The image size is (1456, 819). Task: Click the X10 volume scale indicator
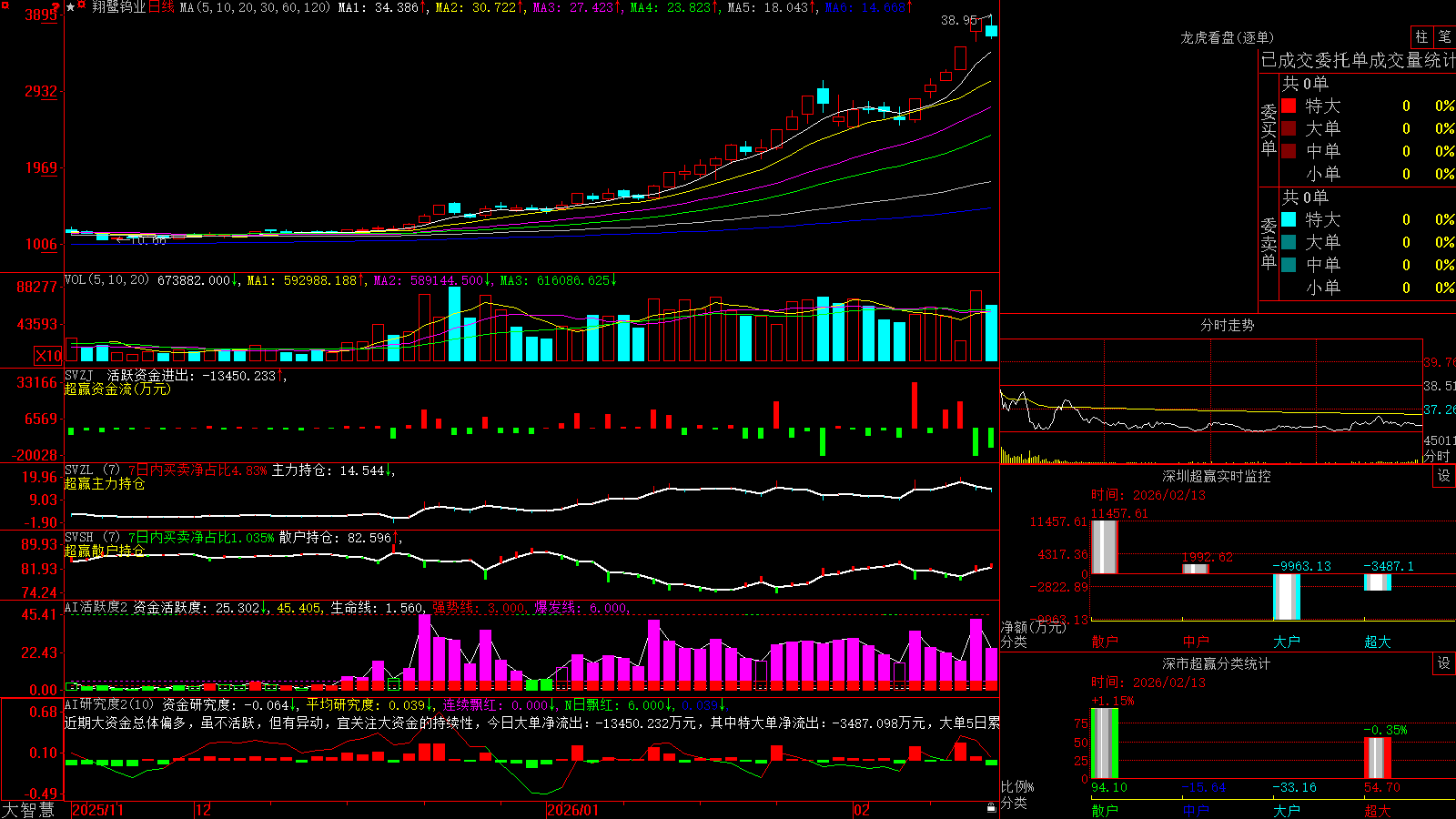[x=48, y=356]
